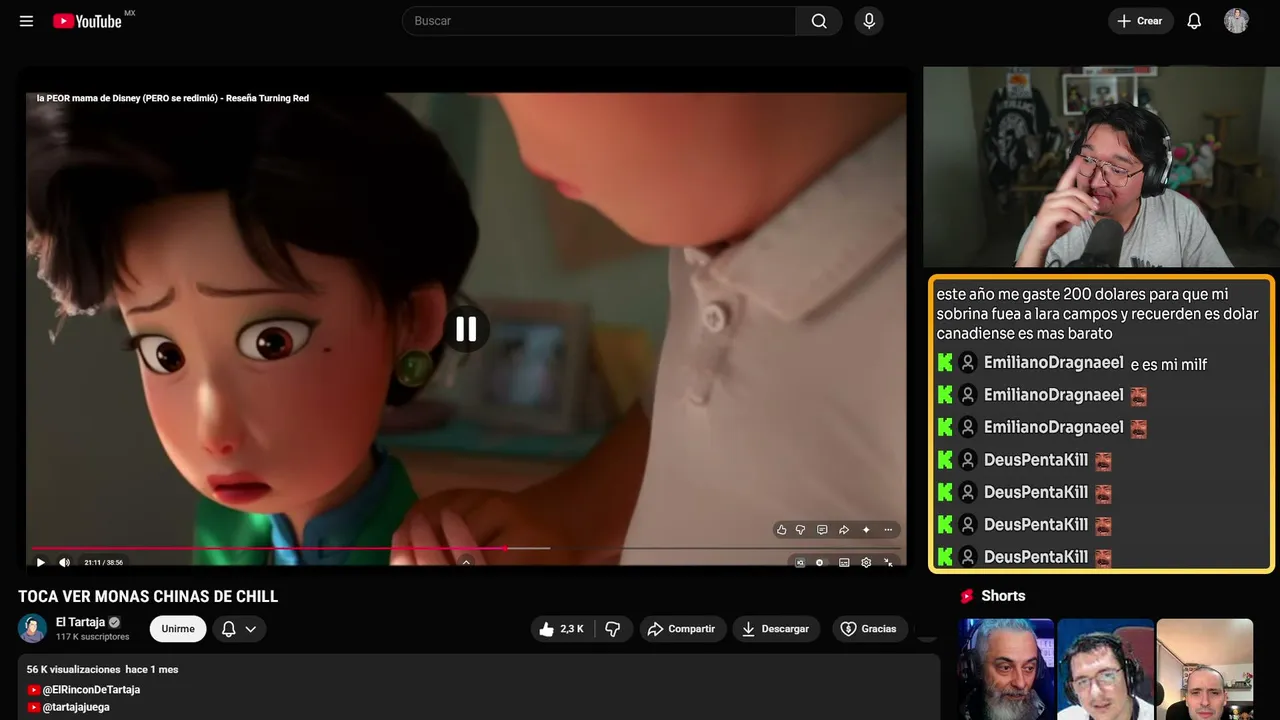
Task: Toggle the channel notification bell
Action: [x=229, y=629]
